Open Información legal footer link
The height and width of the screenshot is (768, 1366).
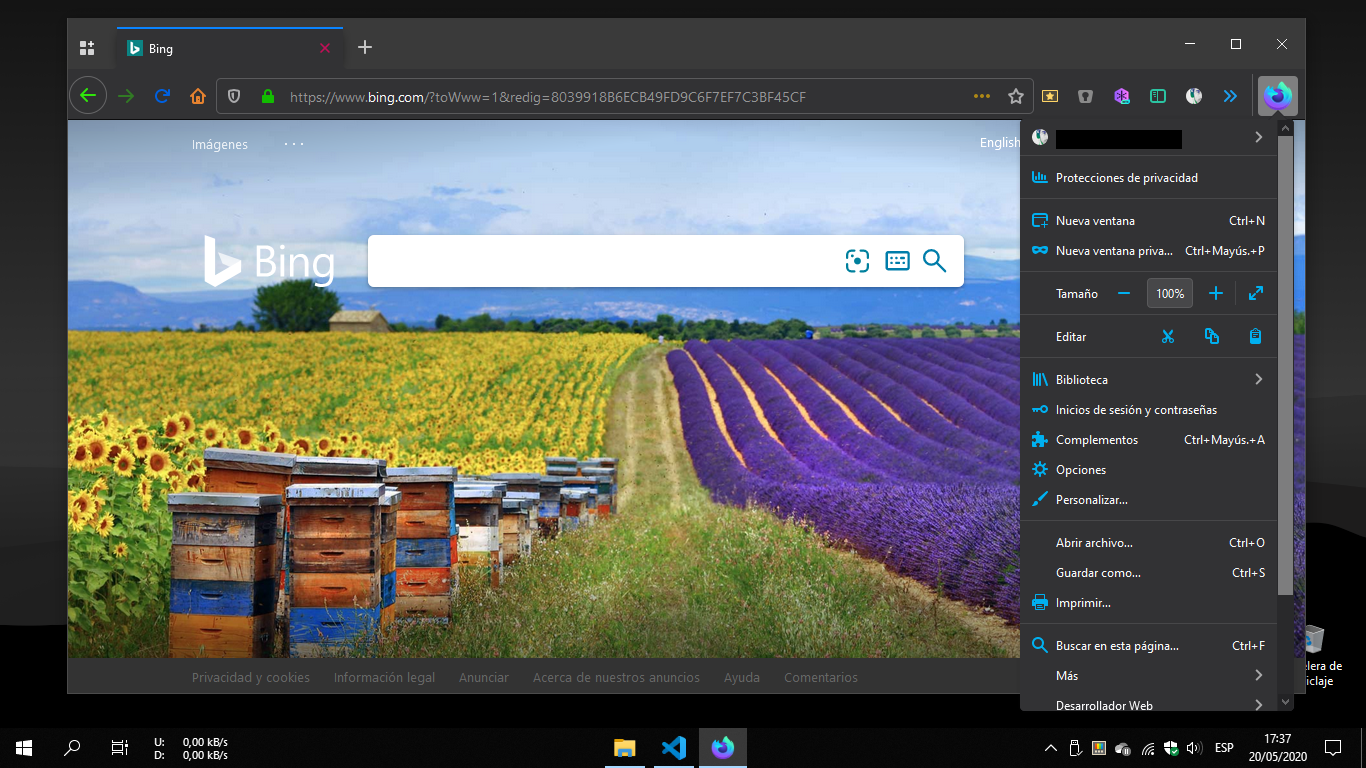point(384,677)
